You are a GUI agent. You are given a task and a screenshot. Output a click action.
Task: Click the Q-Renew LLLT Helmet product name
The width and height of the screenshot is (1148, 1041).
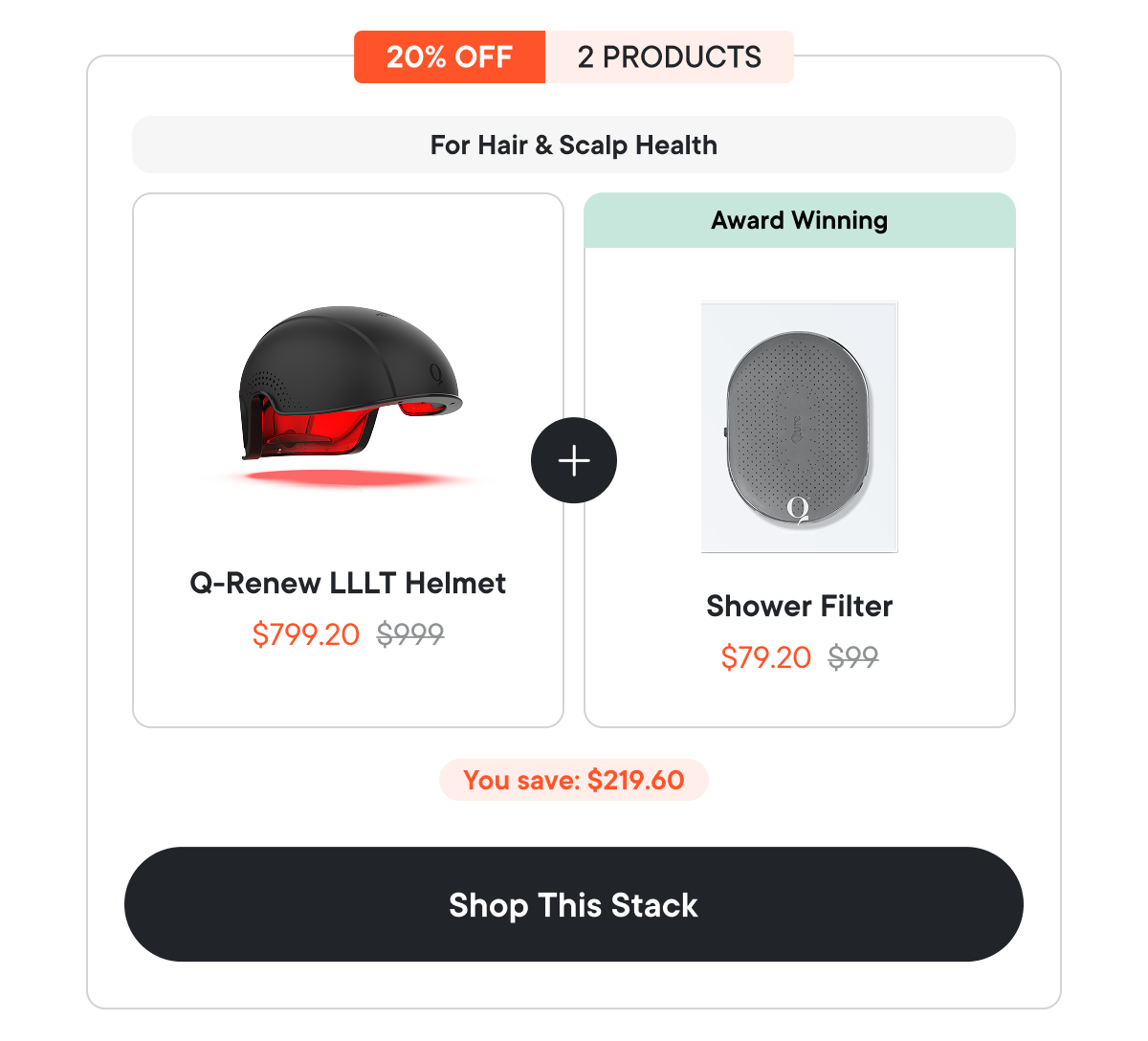pos(347,584)
